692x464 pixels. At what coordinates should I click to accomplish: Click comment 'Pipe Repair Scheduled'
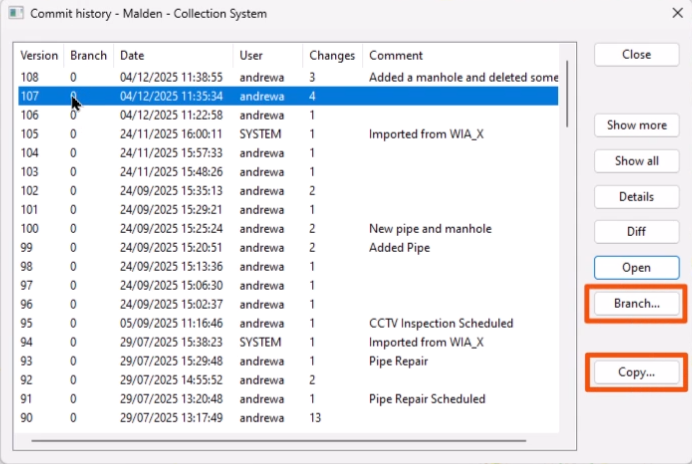coord(427,399)
